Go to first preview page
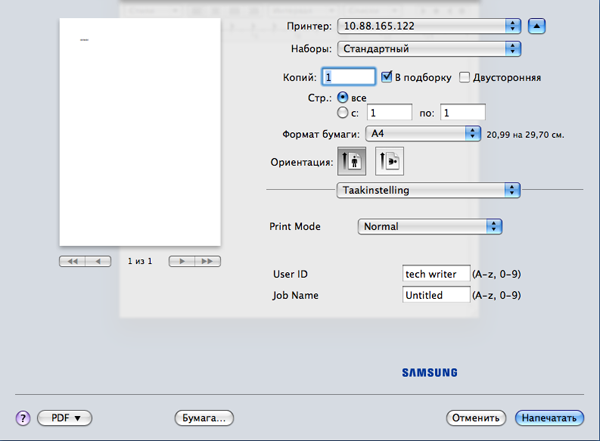Image resolution: width=600 pixels, height=441 pixels. [x=72, y=261]
